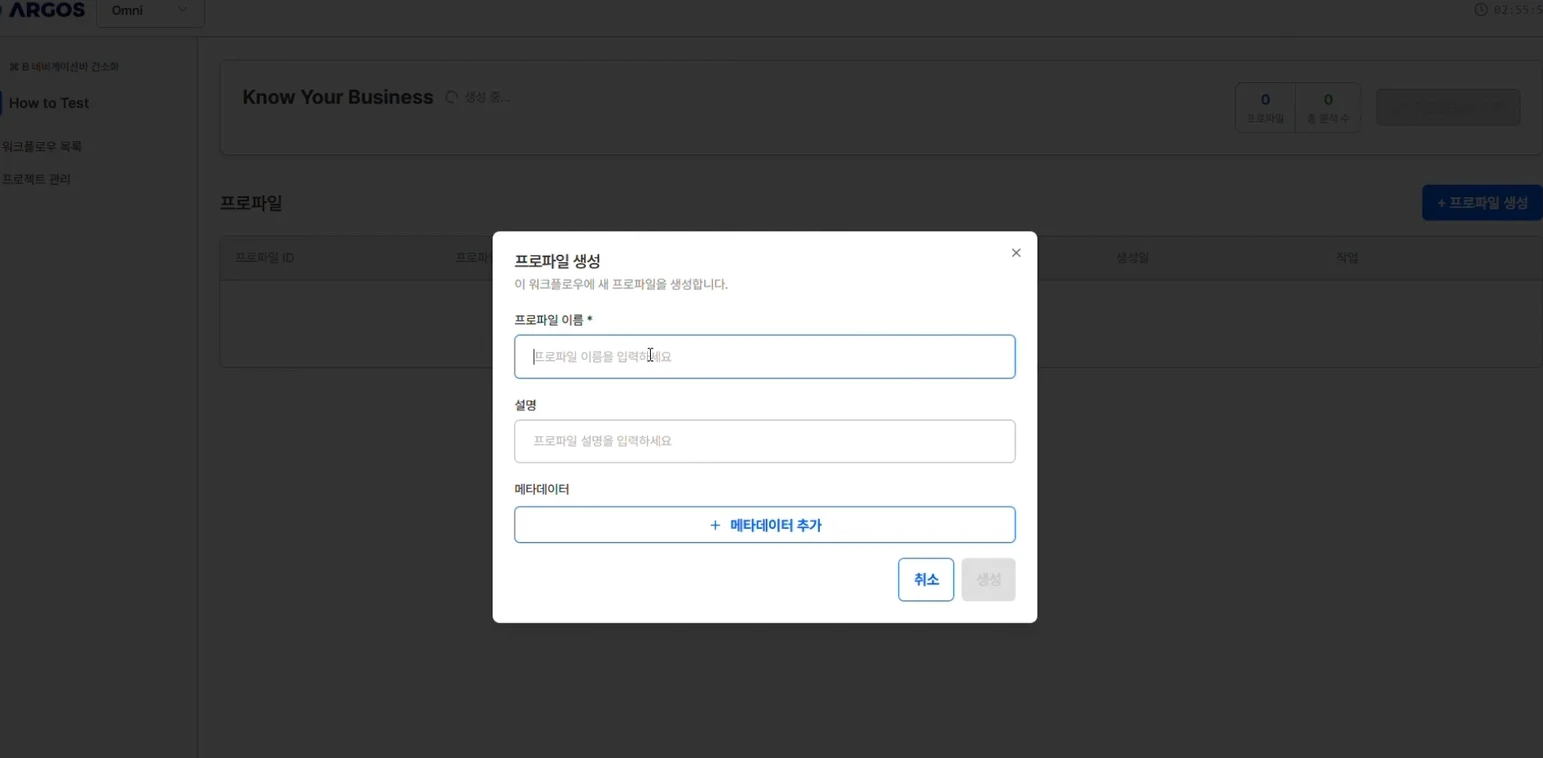1543x758 pixels.
Task: Click the 생성일 column header
Action: 1132,258
